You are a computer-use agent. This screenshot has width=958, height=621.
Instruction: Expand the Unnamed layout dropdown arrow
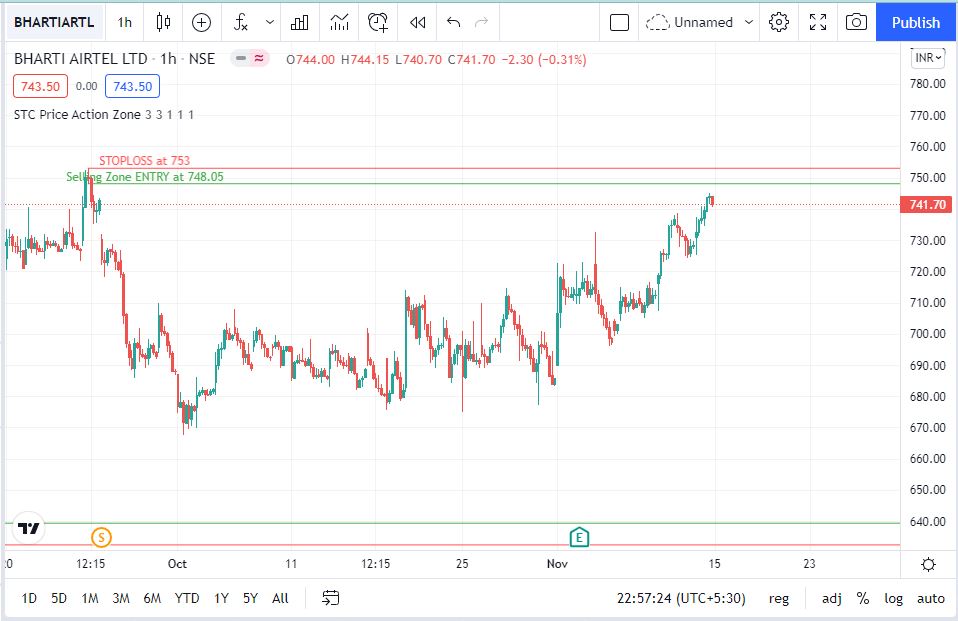coord(749,22)
